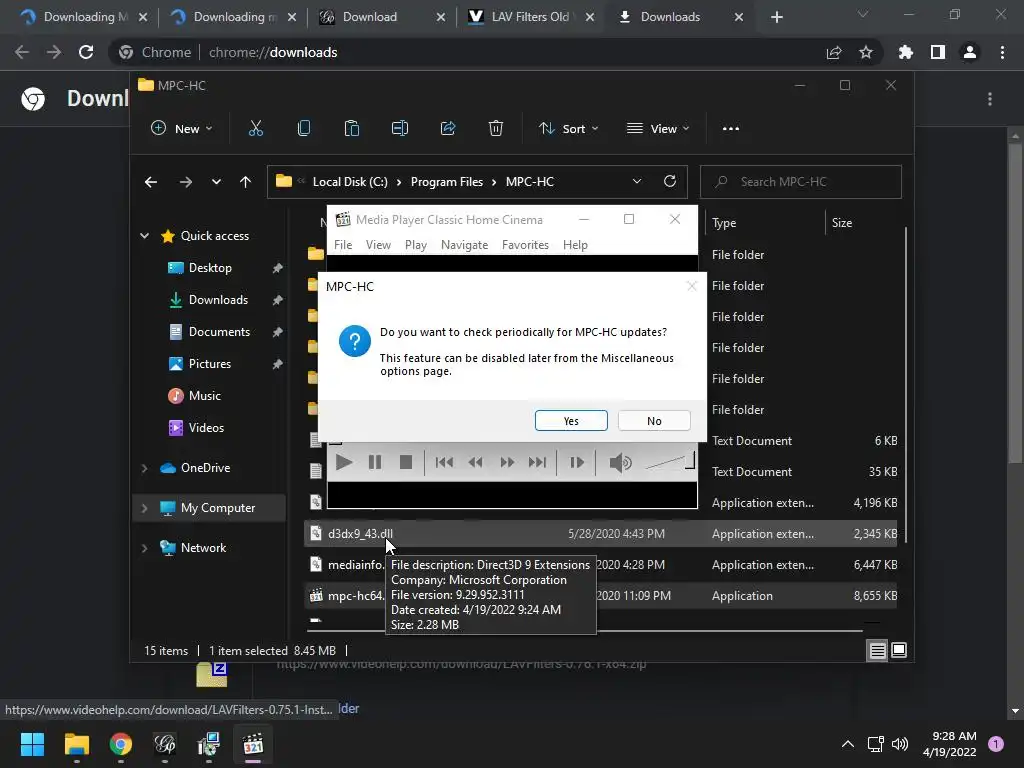Open Documents in the navigation pane
The image size is (1024, 768).
(x=219, y=332)
